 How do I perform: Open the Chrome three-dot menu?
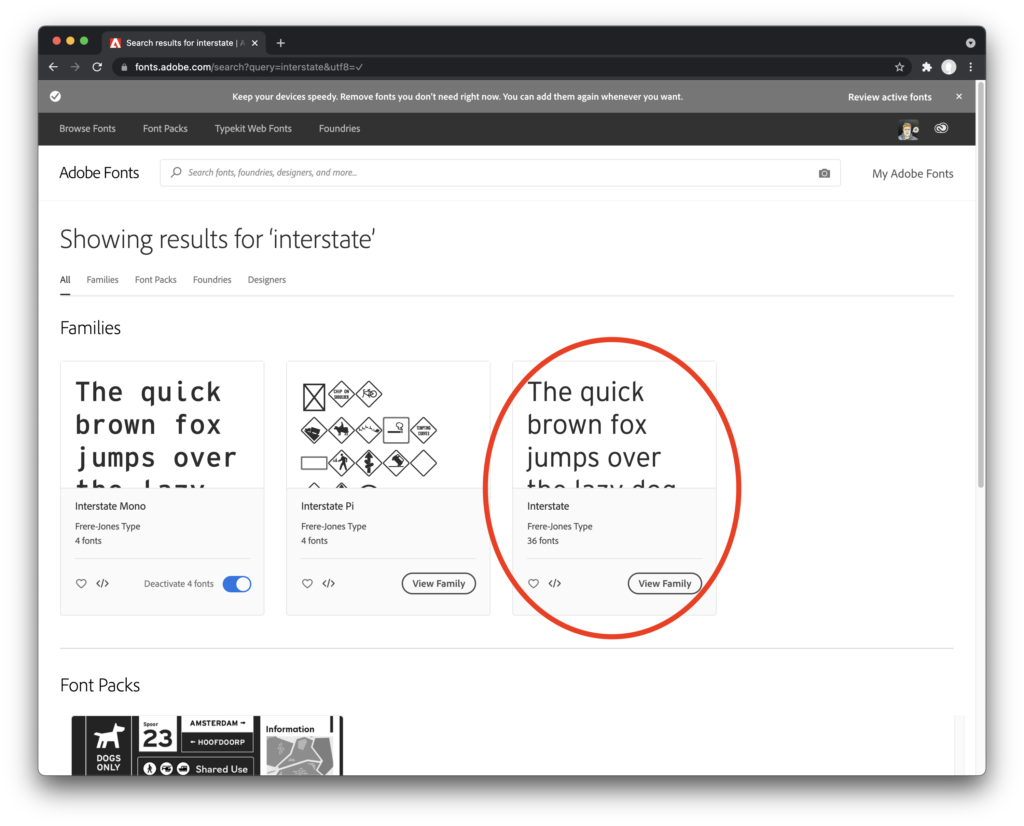(x=970, y=67)
